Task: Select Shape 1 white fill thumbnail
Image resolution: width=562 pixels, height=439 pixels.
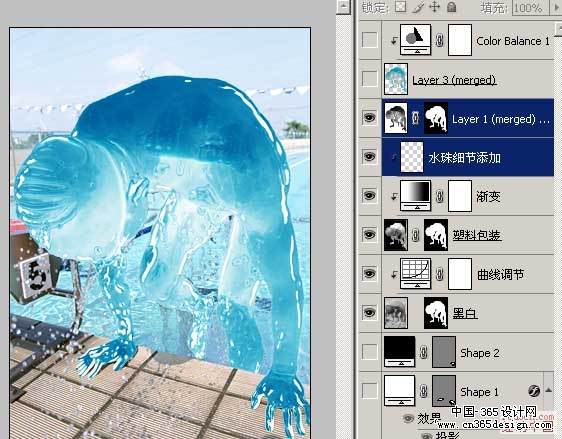Action: tap(399, 391)
